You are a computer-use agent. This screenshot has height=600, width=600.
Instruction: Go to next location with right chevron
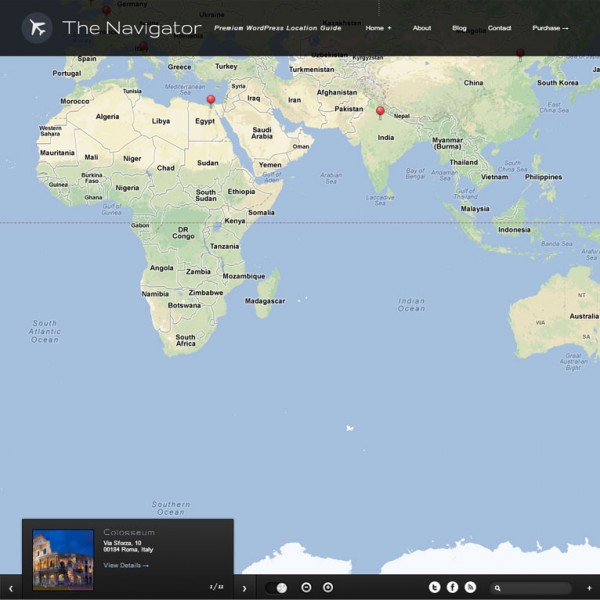[245, 588]
